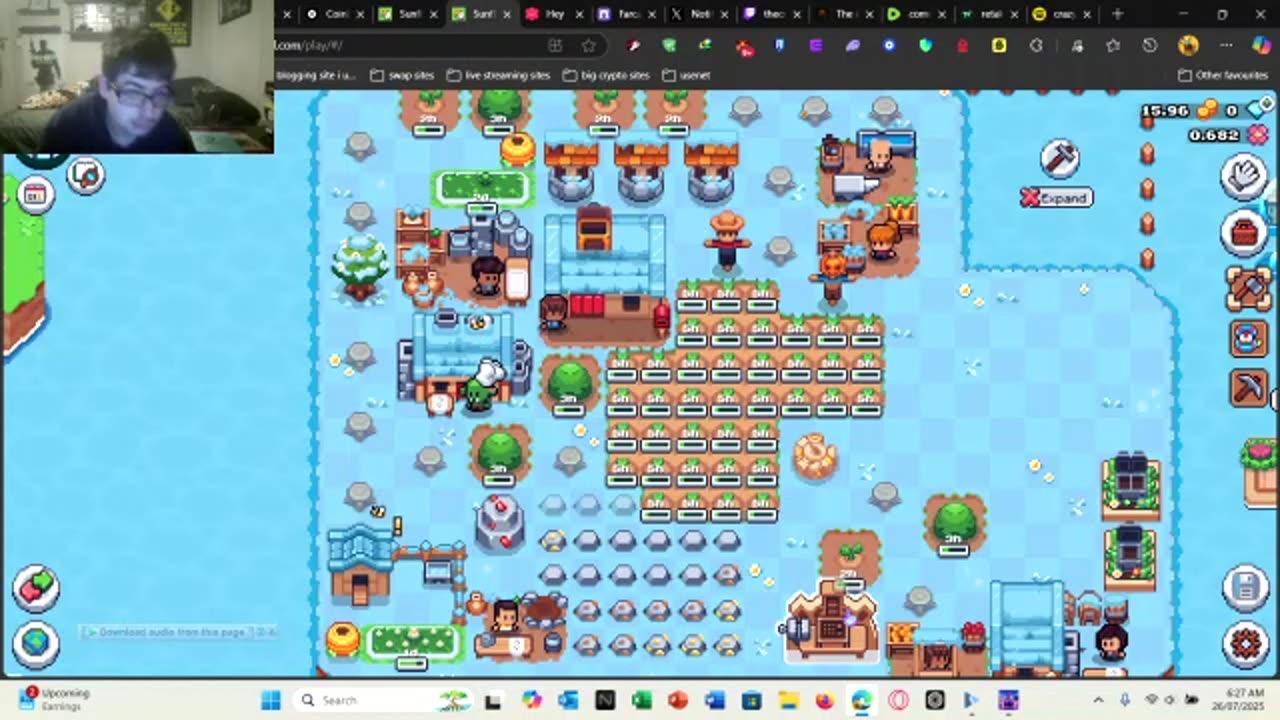Bookmark page with the star icon

coord(588,45)
